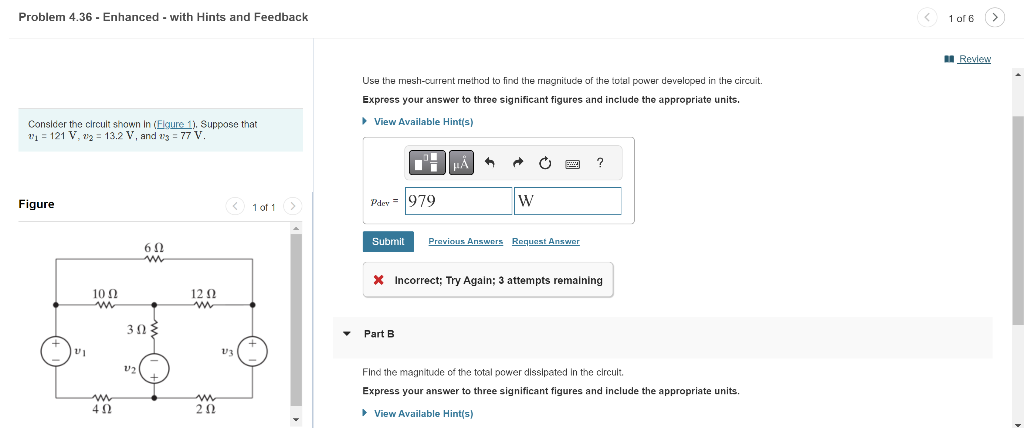Expand View Available Hint(s) for Part B

click(x=423, y=413)
